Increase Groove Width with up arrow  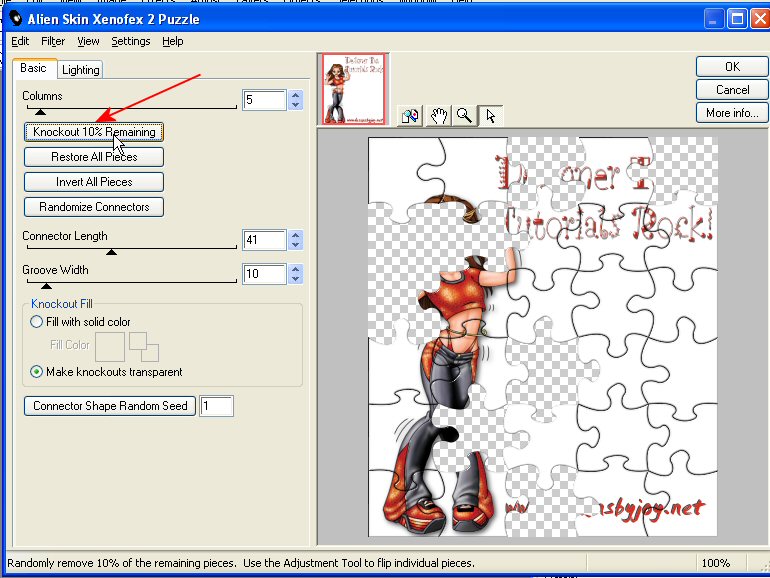point(296,269)
